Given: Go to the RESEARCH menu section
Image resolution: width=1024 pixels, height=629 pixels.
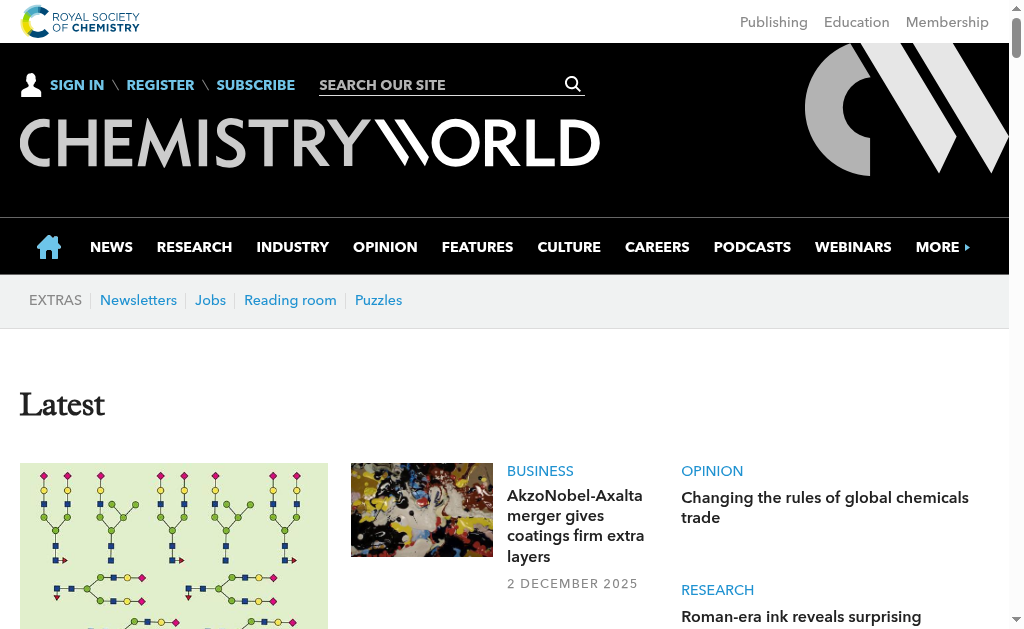Looking at the screenshot, I should (x=194, y=247).
